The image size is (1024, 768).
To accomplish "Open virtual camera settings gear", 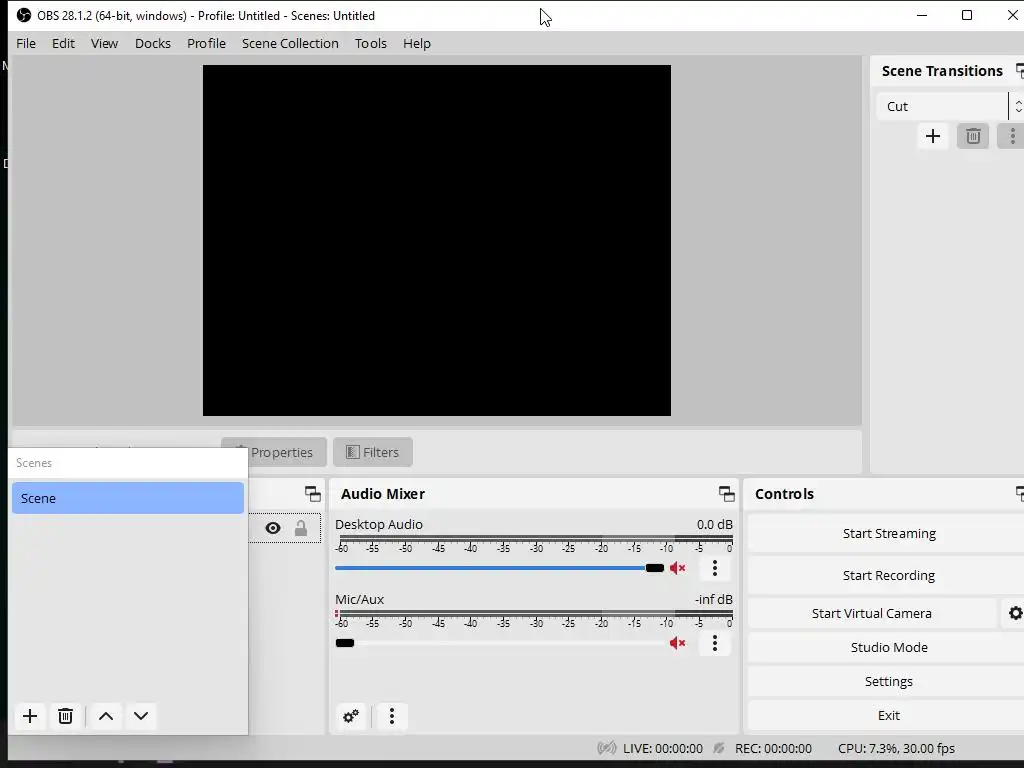I will (x=1015, y=613).
